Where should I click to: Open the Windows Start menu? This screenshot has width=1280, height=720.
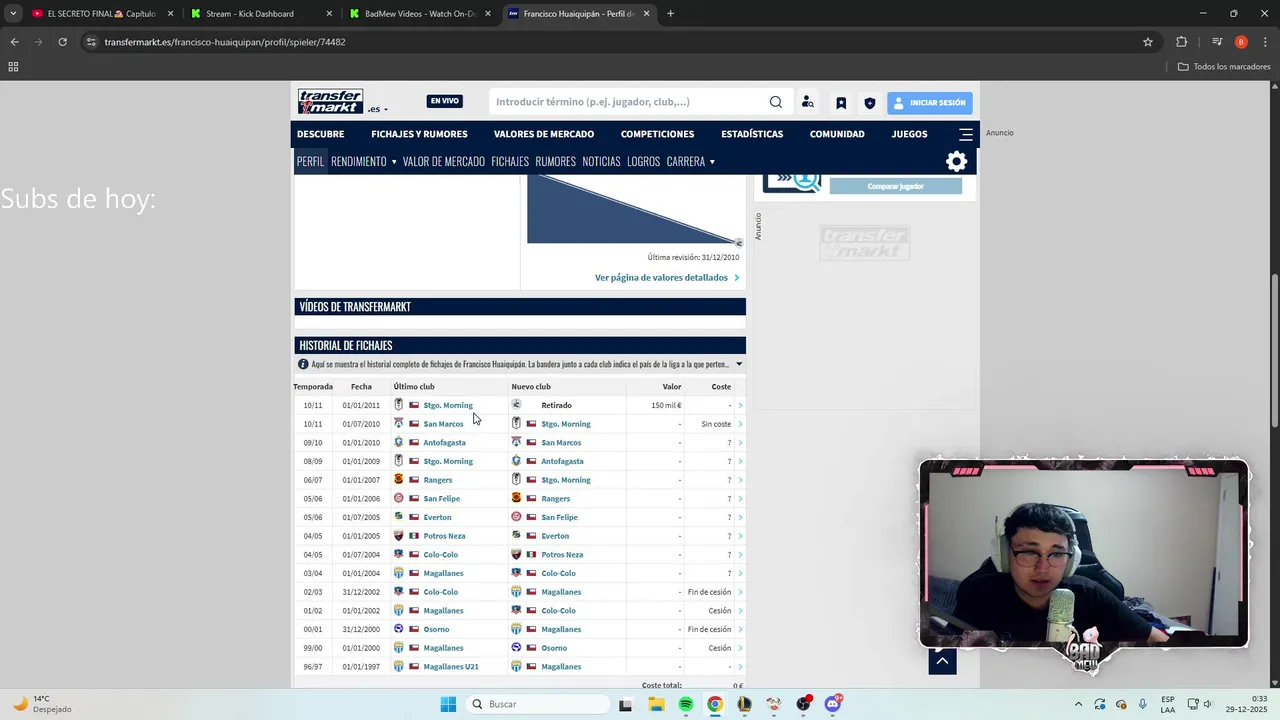point(448,704)
